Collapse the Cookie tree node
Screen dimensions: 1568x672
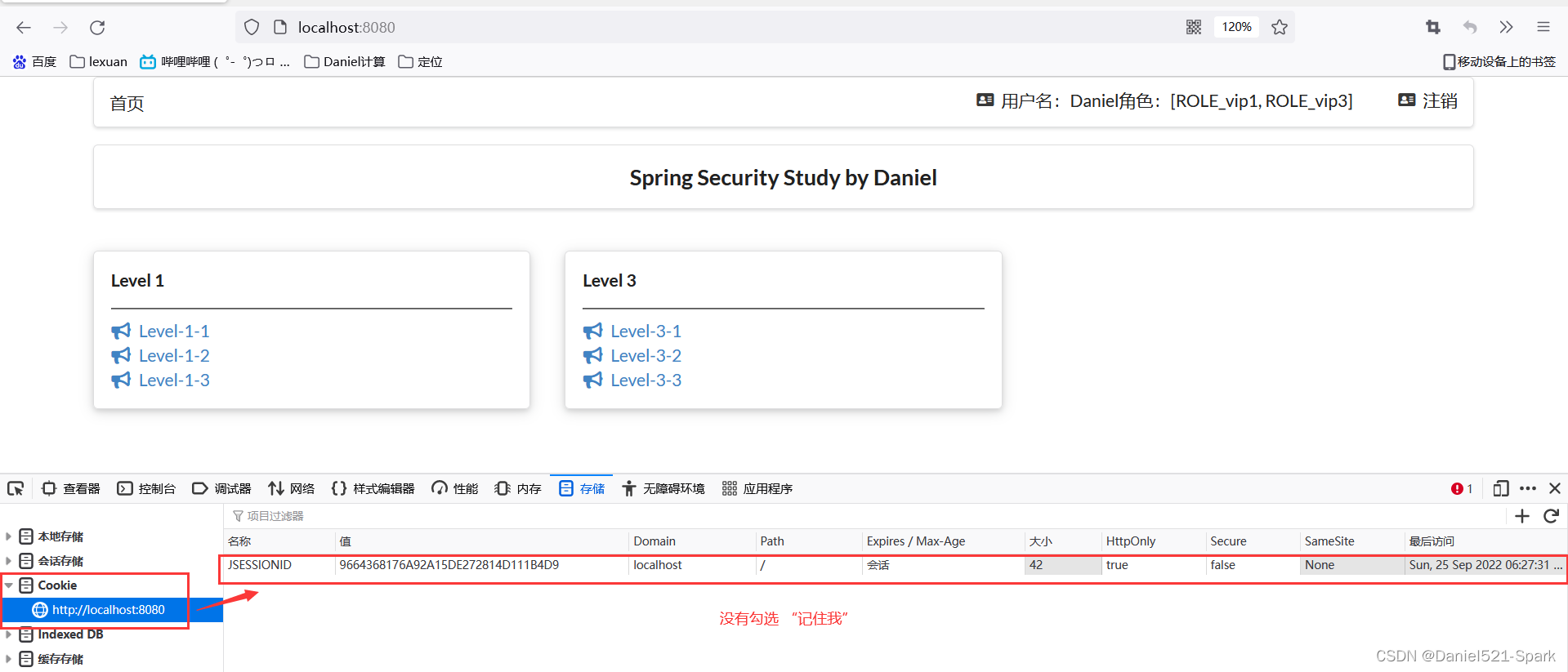8,585
